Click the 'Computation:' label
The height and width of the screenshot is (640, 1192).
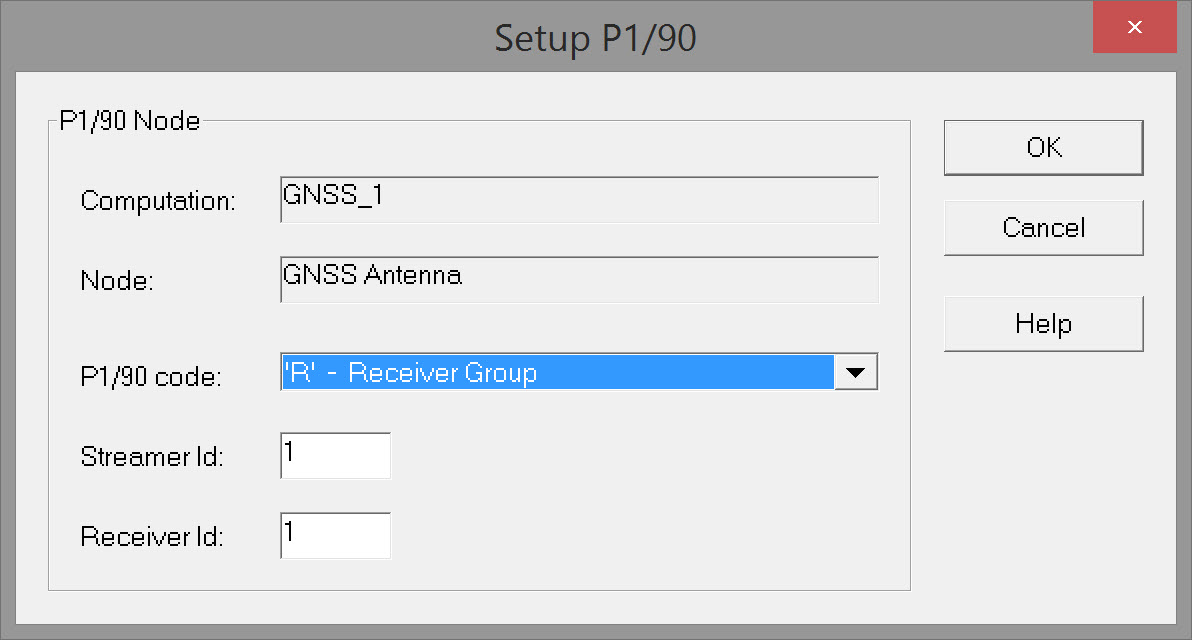158,201
